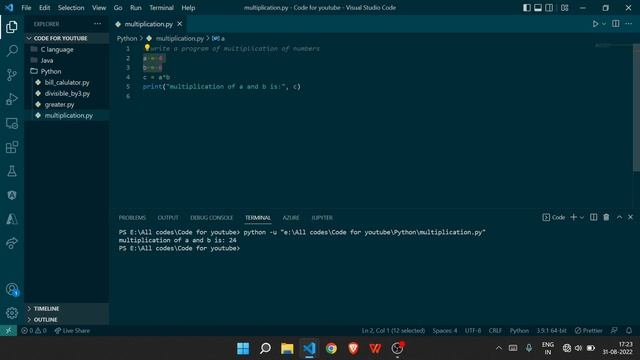Open Chrome from the Windows taskbar
Viewport: 640px width, 360px height.
click(x=331, y=348)
